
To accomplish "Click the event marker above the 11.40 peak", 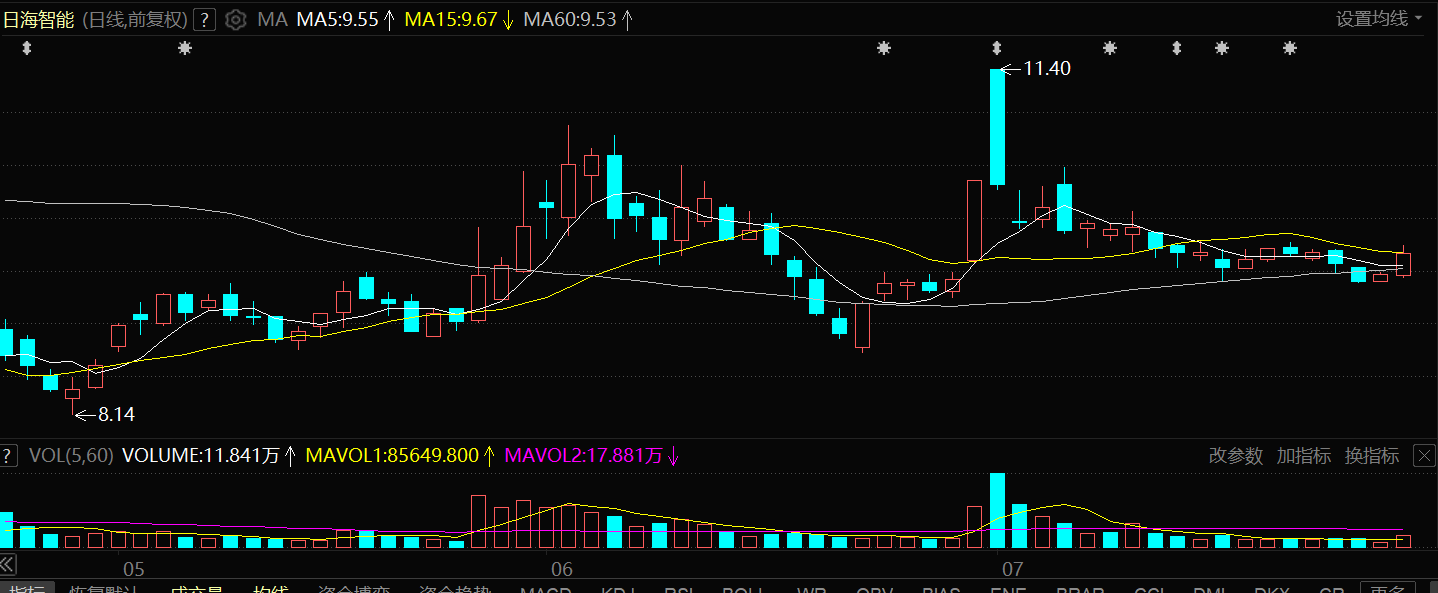I will [x=996, y=47].
